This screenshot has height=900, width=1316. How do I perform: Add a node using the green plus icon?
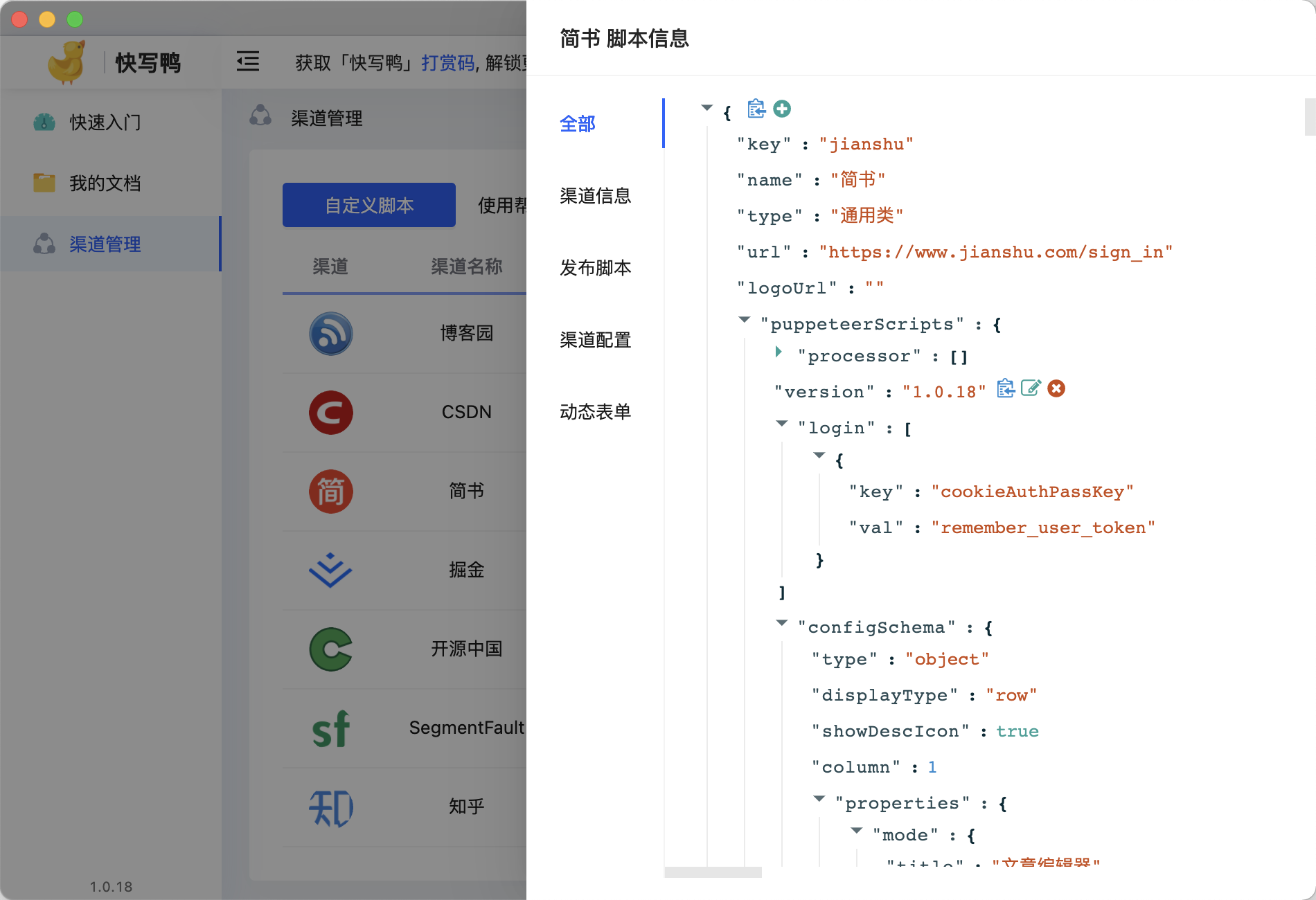click(x=782, y=109)
